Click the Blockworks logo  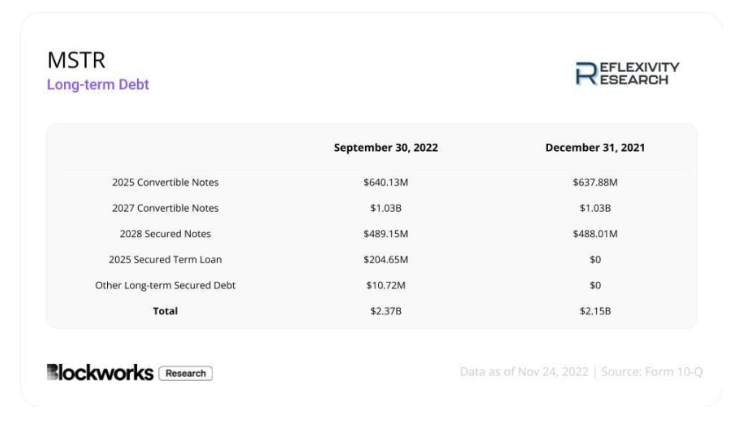(x=100, y=372)
